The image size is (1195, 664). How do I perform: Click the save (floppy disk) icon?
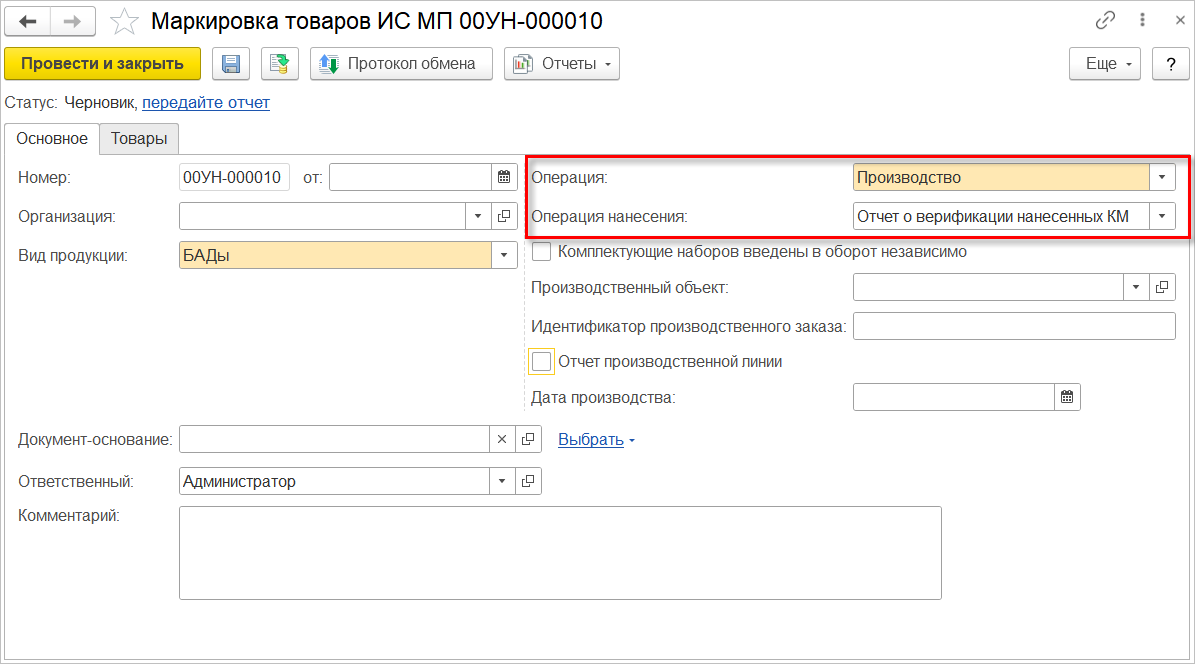231,64
